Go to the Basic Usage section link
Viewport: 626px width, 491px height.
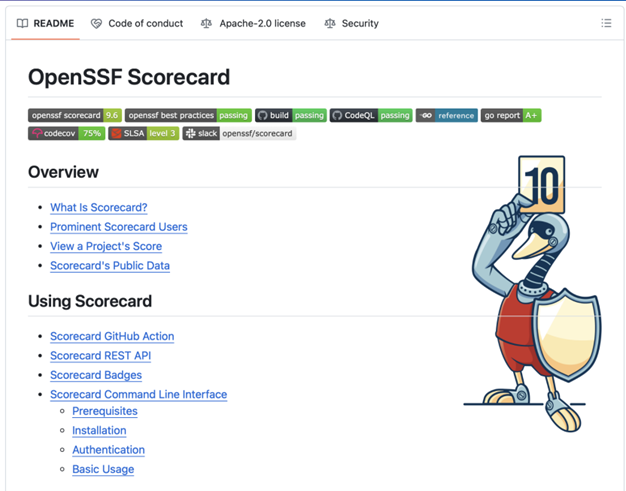click(x=103, y=469)
